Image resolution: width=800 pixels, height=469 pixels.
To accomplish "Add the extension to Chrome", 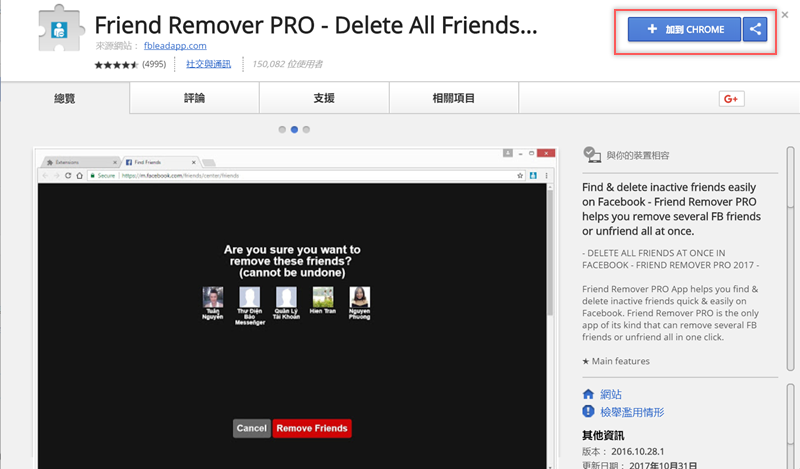I will pyautogui.click(x=684, y=29).
